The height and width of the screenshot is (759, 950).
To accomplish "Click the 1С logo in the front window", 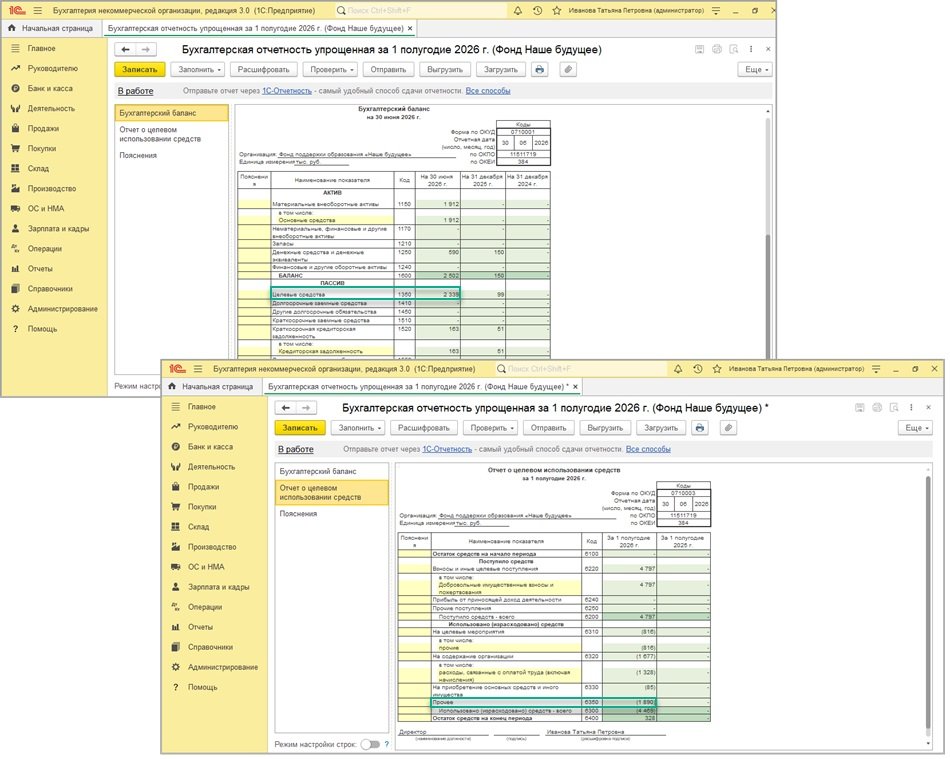I will [x=177, y=369].
